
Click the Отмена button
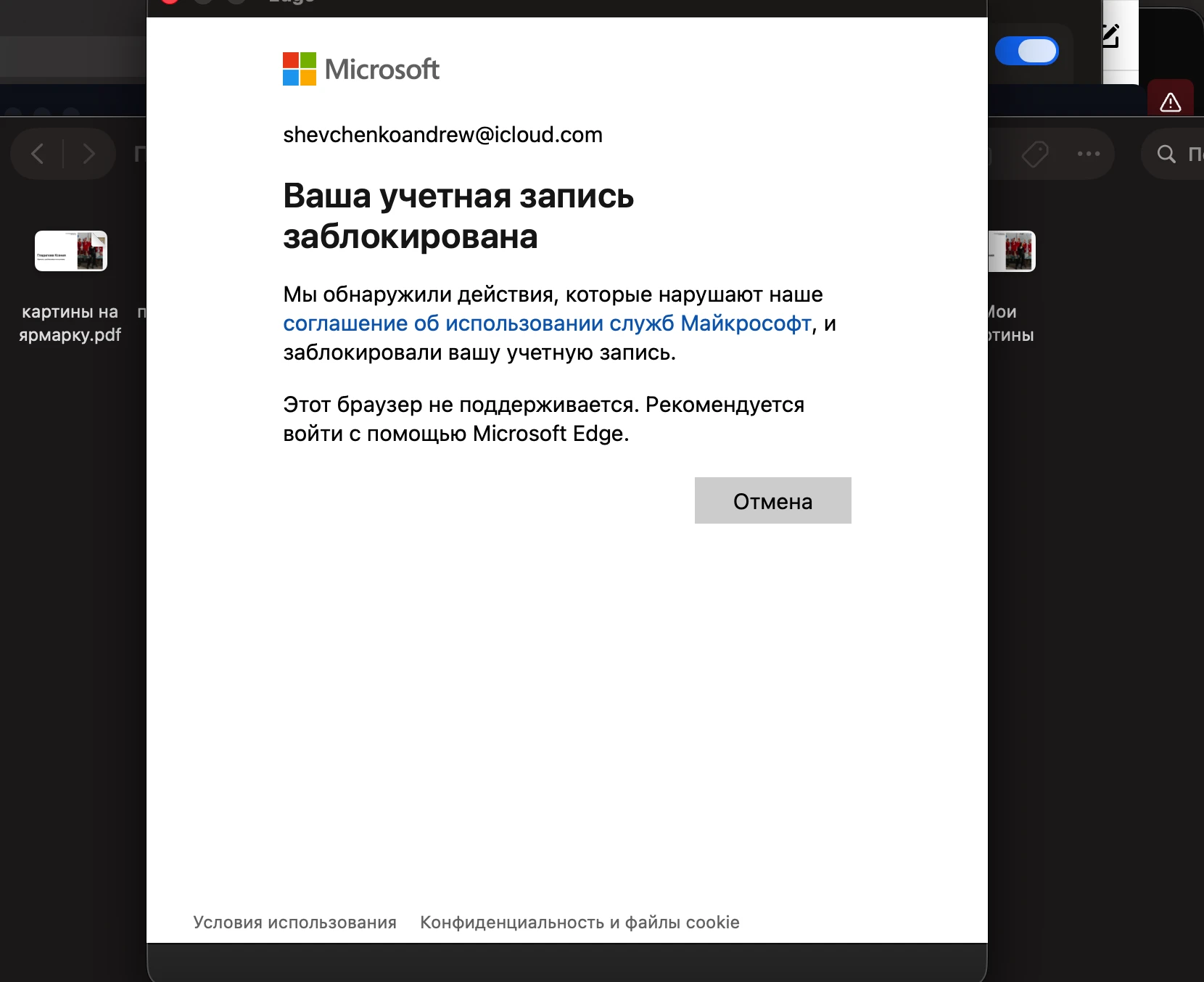click(772, 500)
